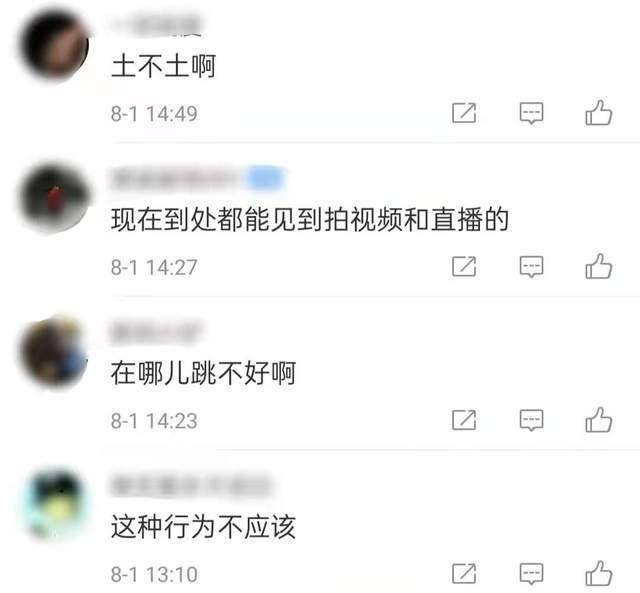Open avatar of "土不土啊" commenter
This screenshot has height=593, width=640.
pyautogui.click(x=54, y=45)
